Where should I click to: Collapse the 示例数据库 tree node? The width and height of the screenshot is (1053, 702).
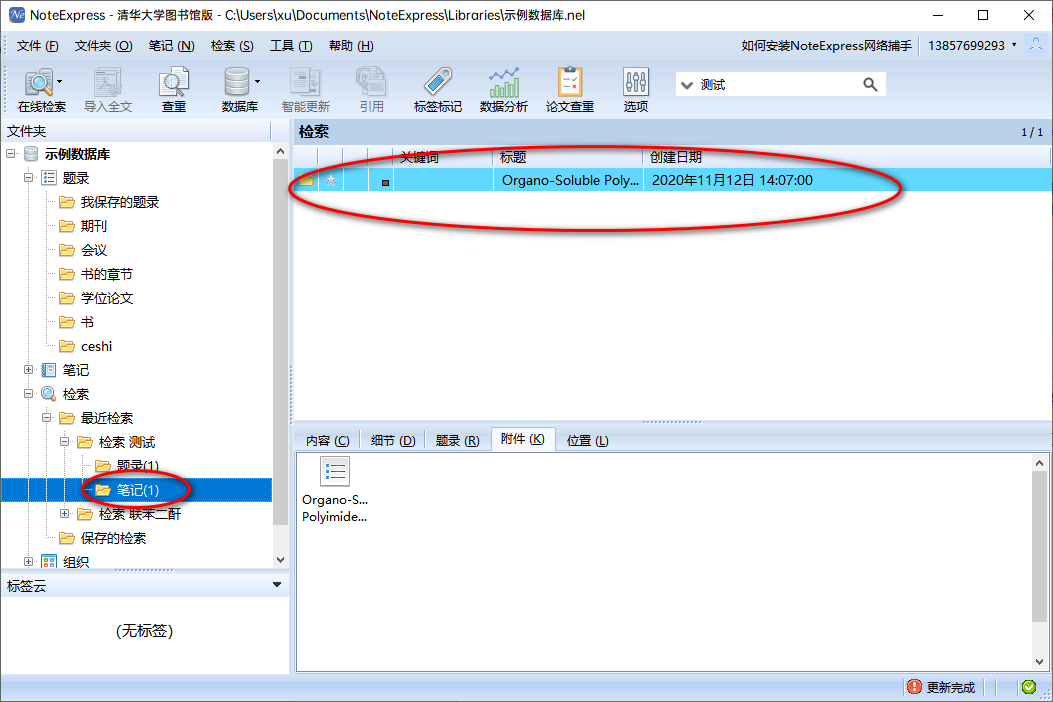click(x=11, y=154)
